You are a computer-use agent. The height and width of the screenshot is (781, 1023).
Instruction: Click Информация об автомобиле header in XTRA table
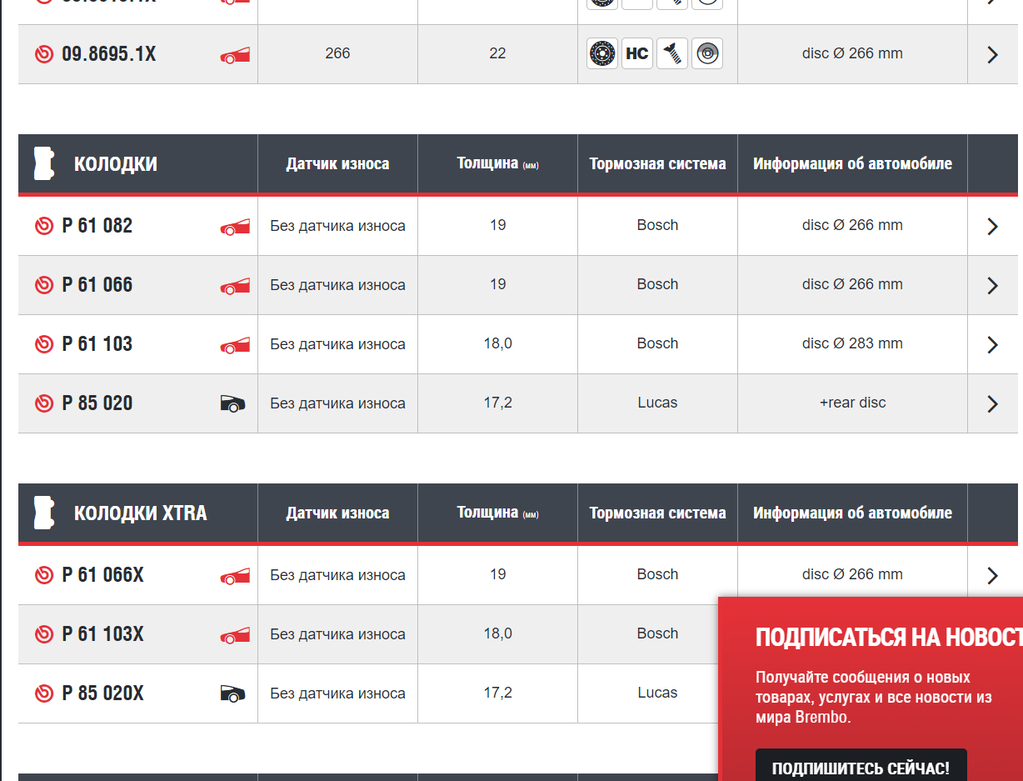click(x=852, y=513)
